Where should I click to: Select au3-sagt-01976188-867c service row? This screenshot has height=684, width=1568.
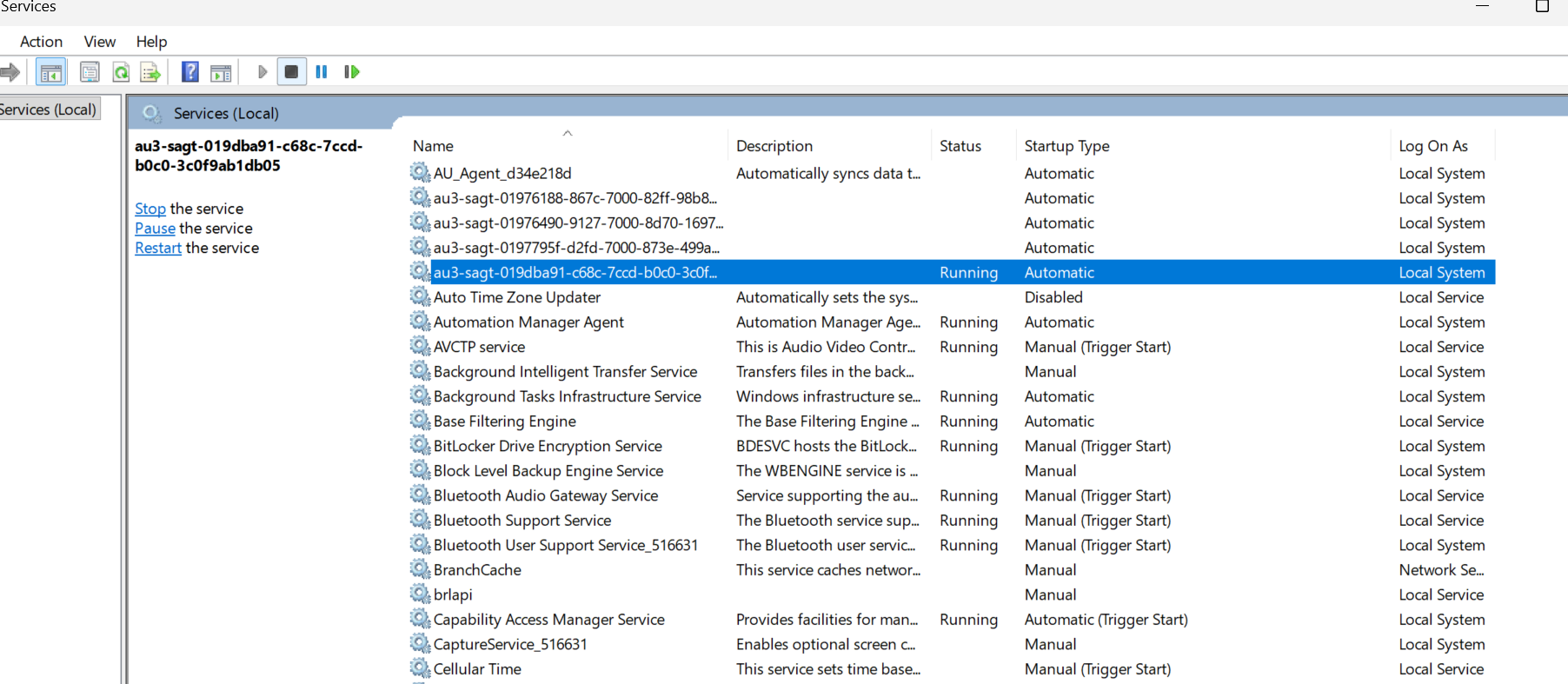[952, 198]
